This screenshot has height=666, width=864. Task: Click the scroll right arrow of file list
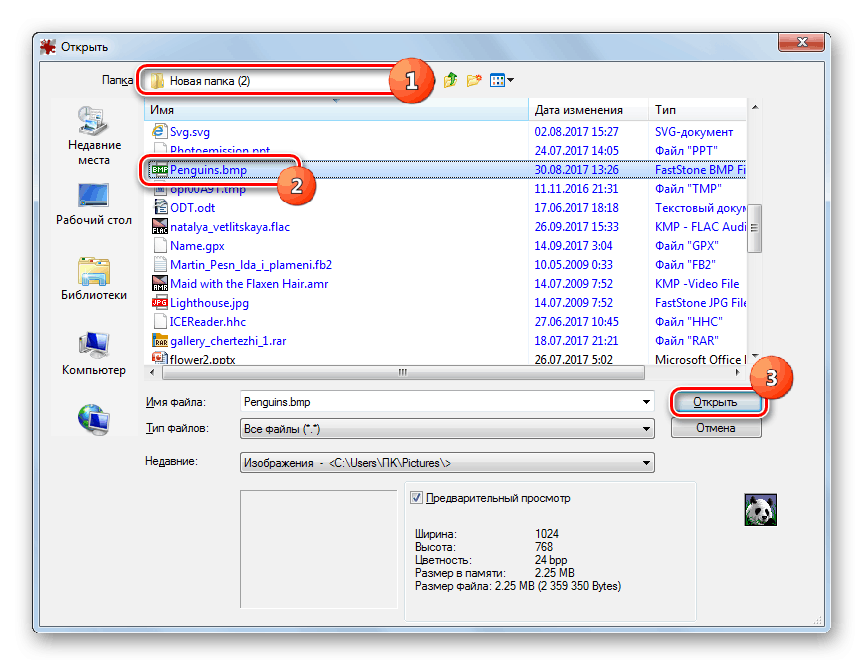(738, 372)
